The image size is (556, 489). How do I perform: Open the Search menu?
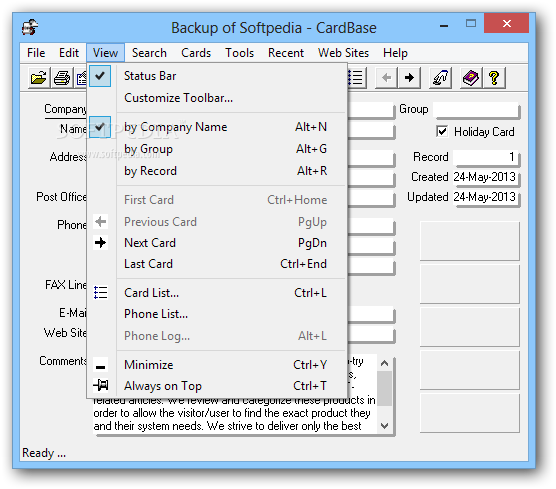pyautogui.click(x=149, y=53)
